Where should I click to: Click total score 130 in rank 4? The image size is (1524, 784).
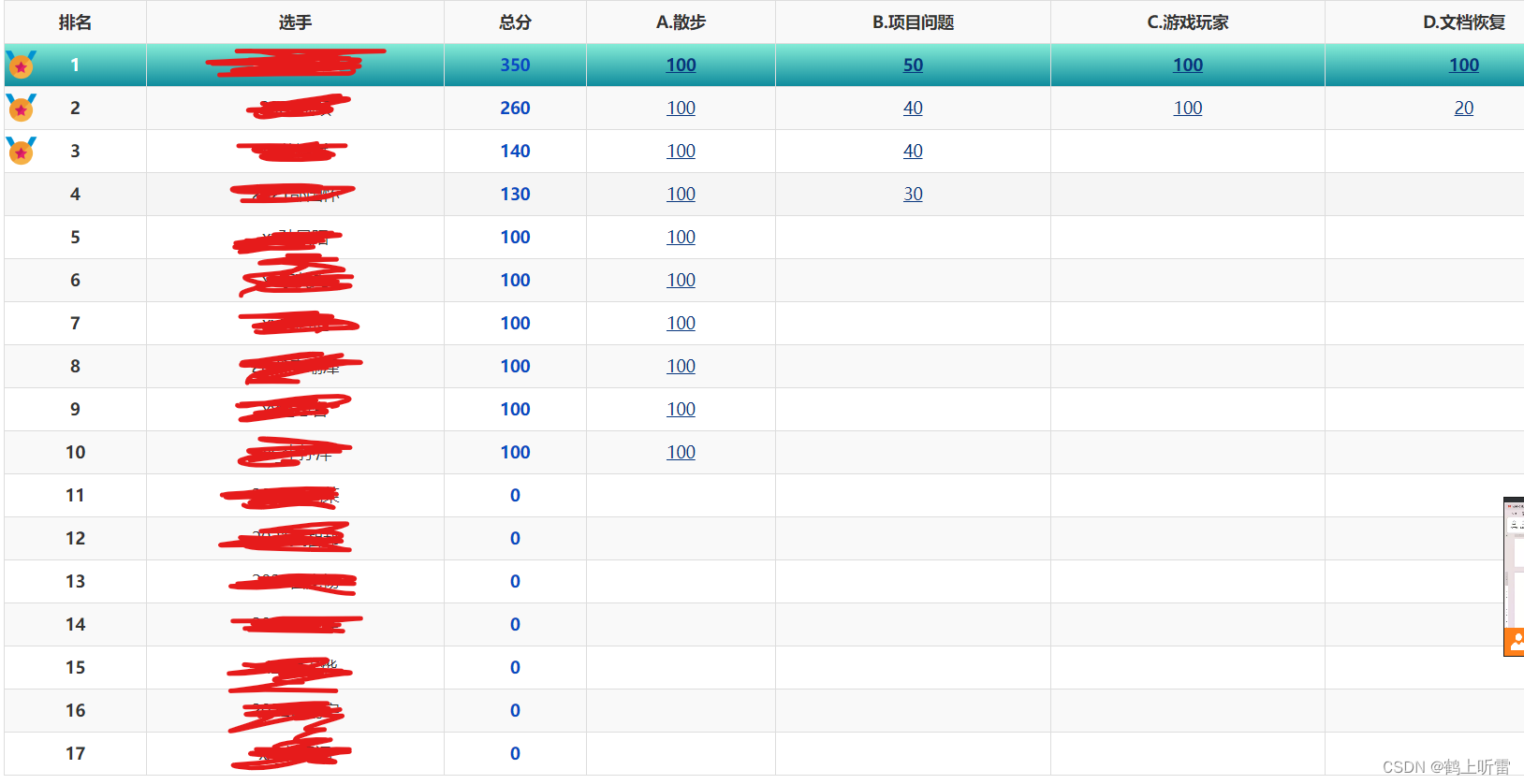[x=515, y=194]
